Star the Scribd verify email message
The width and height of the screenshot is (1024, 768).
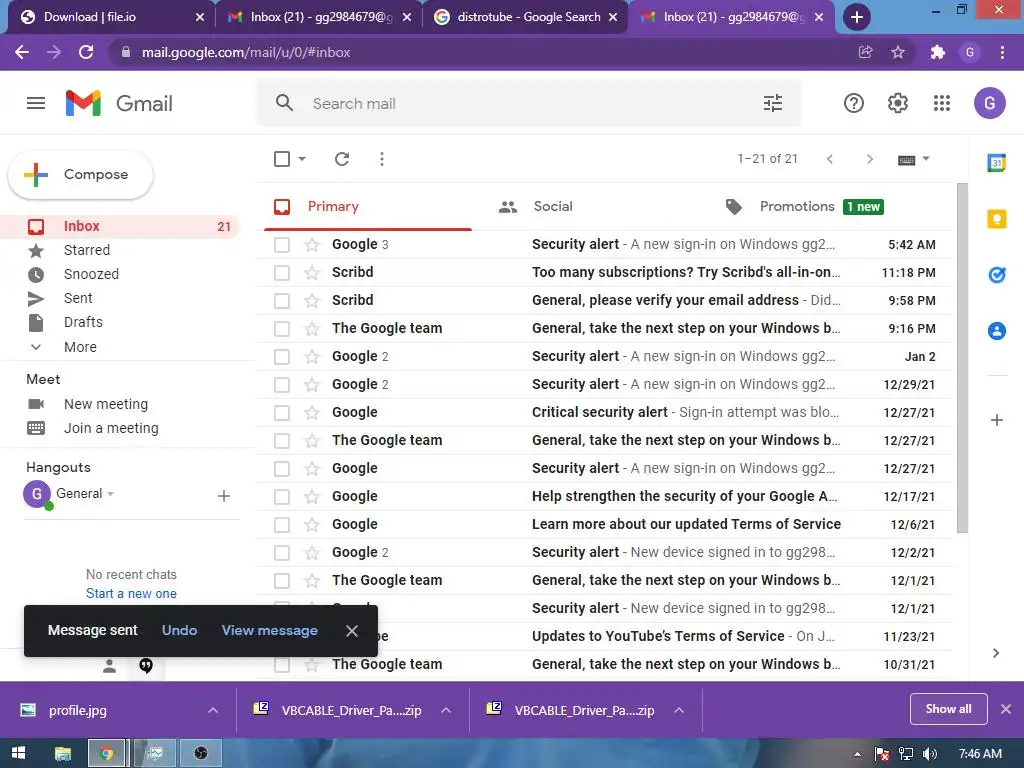pyautogui.click(x=312, y=300)
